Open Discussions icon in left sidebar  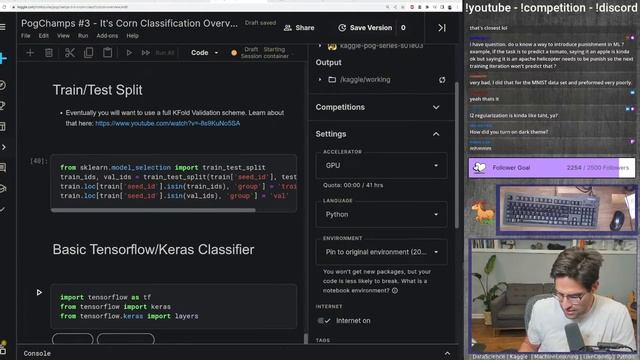tap(3, 167)
